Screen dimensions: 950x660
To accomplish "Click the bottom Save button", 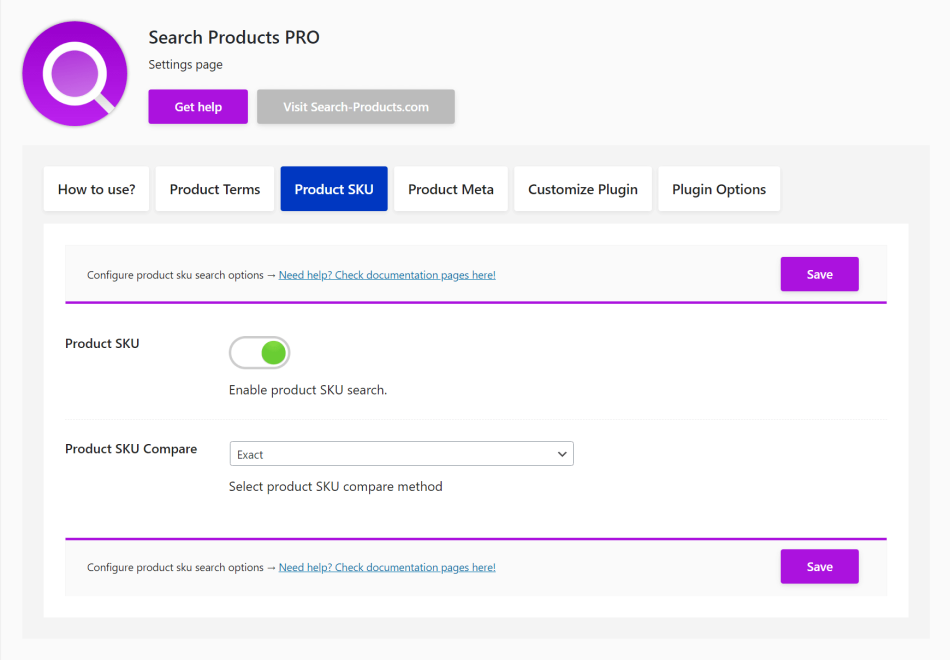I will pos(819,566).
